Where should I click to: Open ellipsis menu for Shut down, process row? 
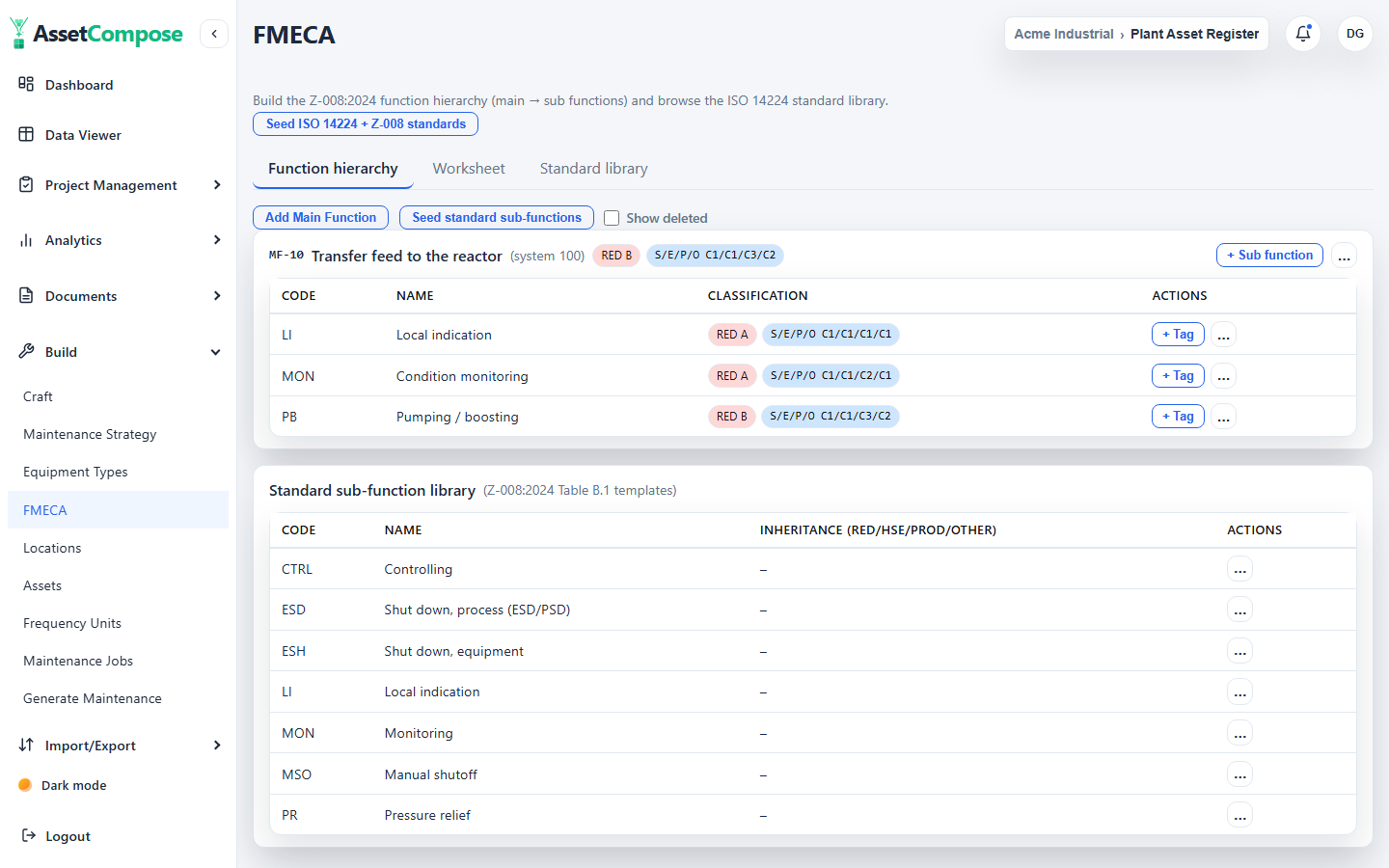[x=1240, y=610]
